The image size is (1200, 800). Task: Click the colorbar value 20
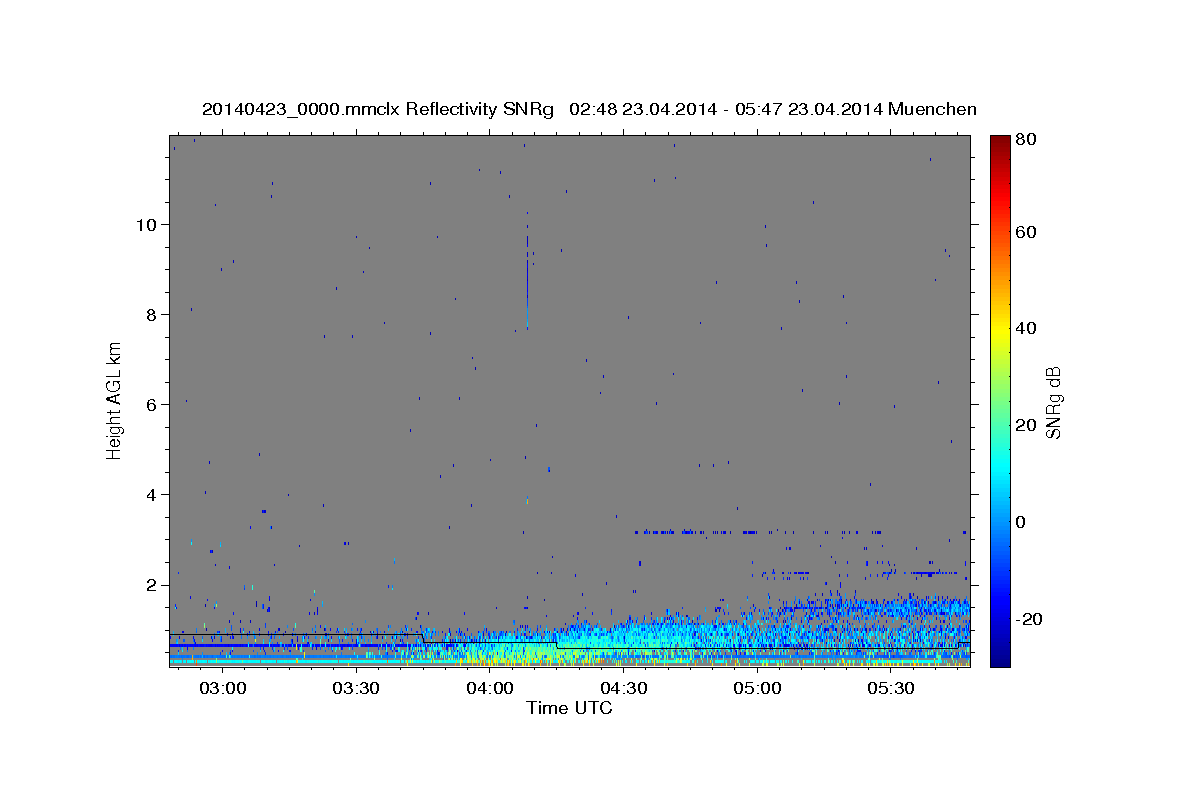pos(1028,425)
